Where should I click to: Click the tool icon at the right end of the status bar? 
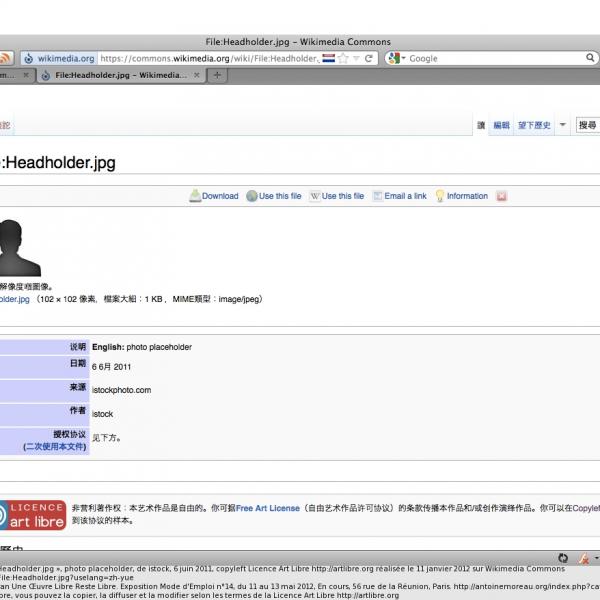584,558
